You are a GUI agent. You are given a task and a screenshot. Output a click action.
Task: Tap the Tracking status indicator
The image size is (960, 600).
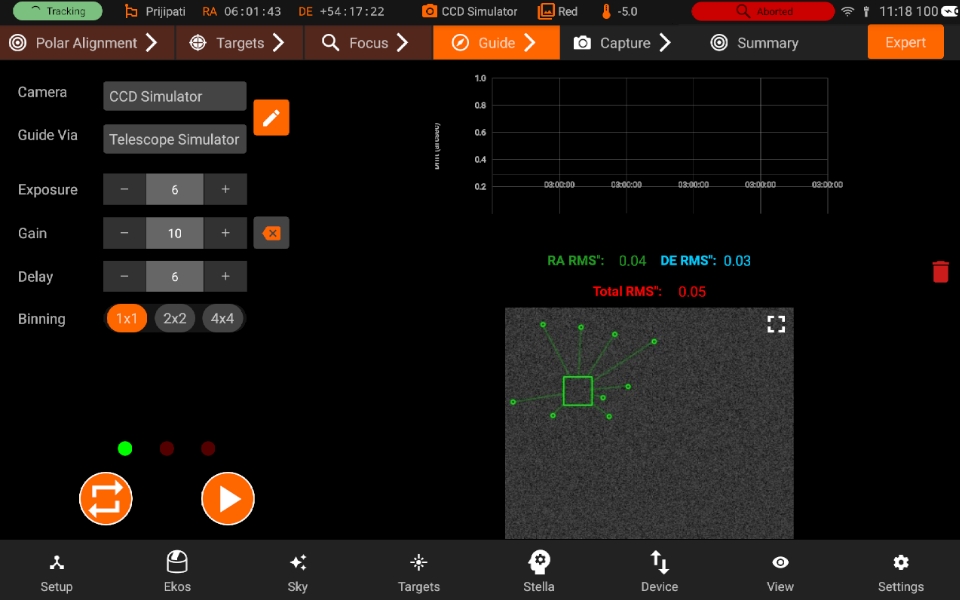58,11
